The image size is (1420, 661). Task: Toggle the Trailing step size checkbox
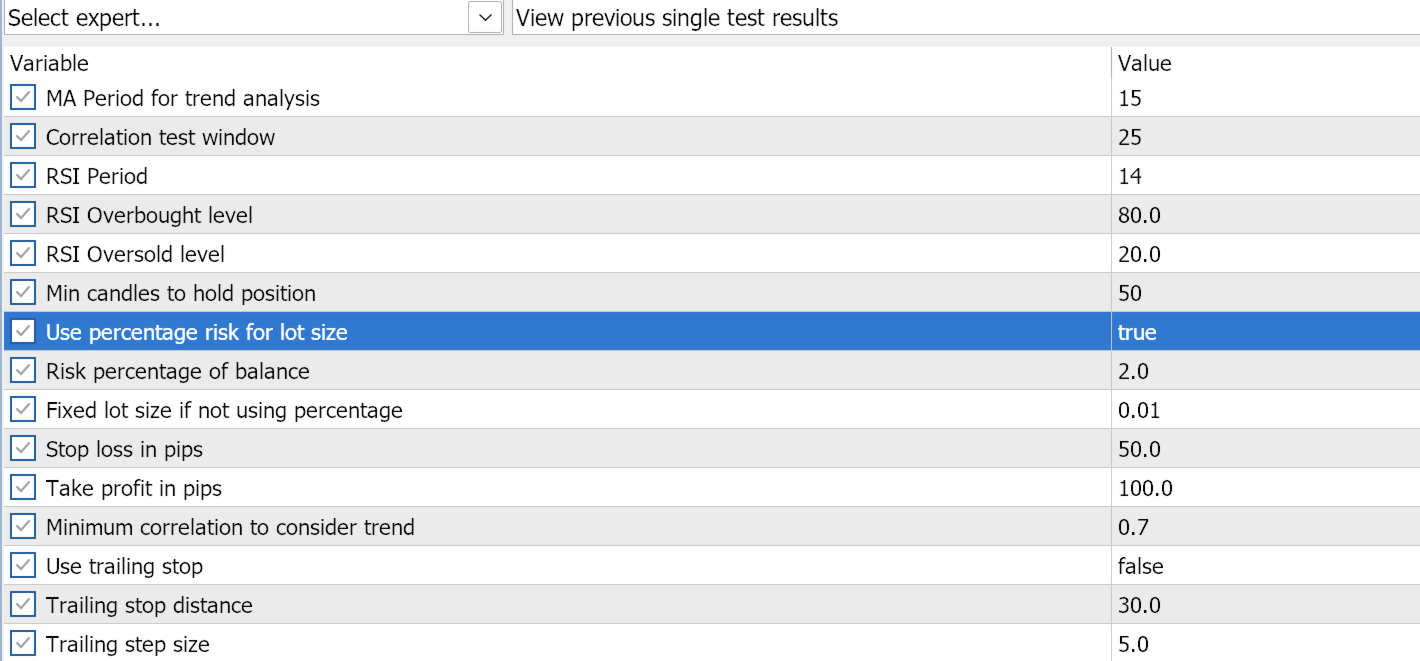(23, 644)
